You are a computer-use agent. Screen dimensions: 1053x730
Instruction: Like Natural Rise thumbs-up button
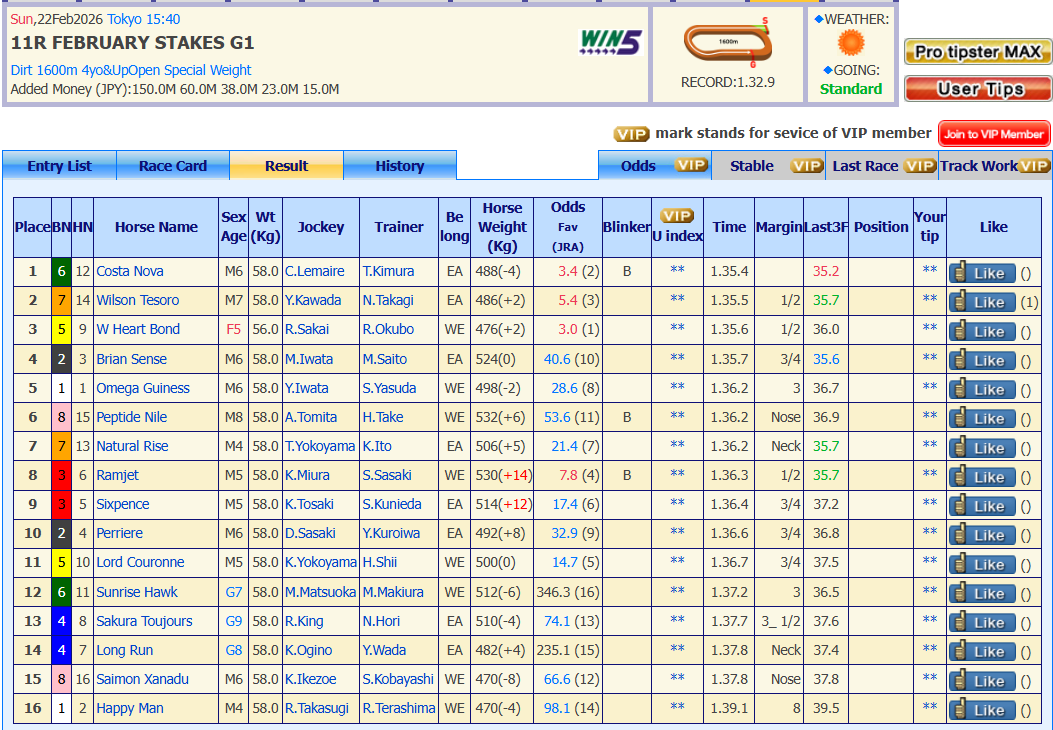(982, 447)
